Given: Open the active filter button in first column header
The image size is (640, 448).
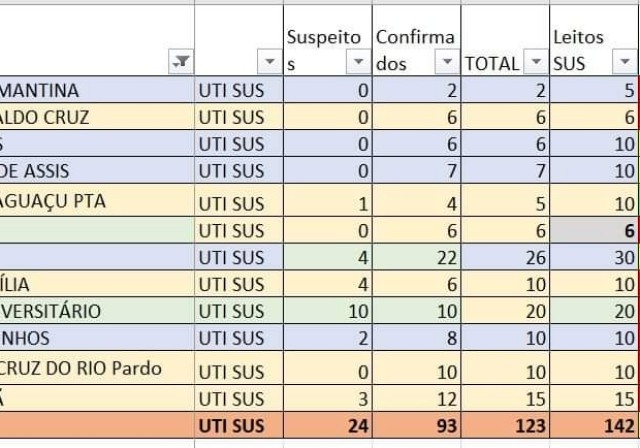Looking at the screenshot, I should [x=181, y=62].
